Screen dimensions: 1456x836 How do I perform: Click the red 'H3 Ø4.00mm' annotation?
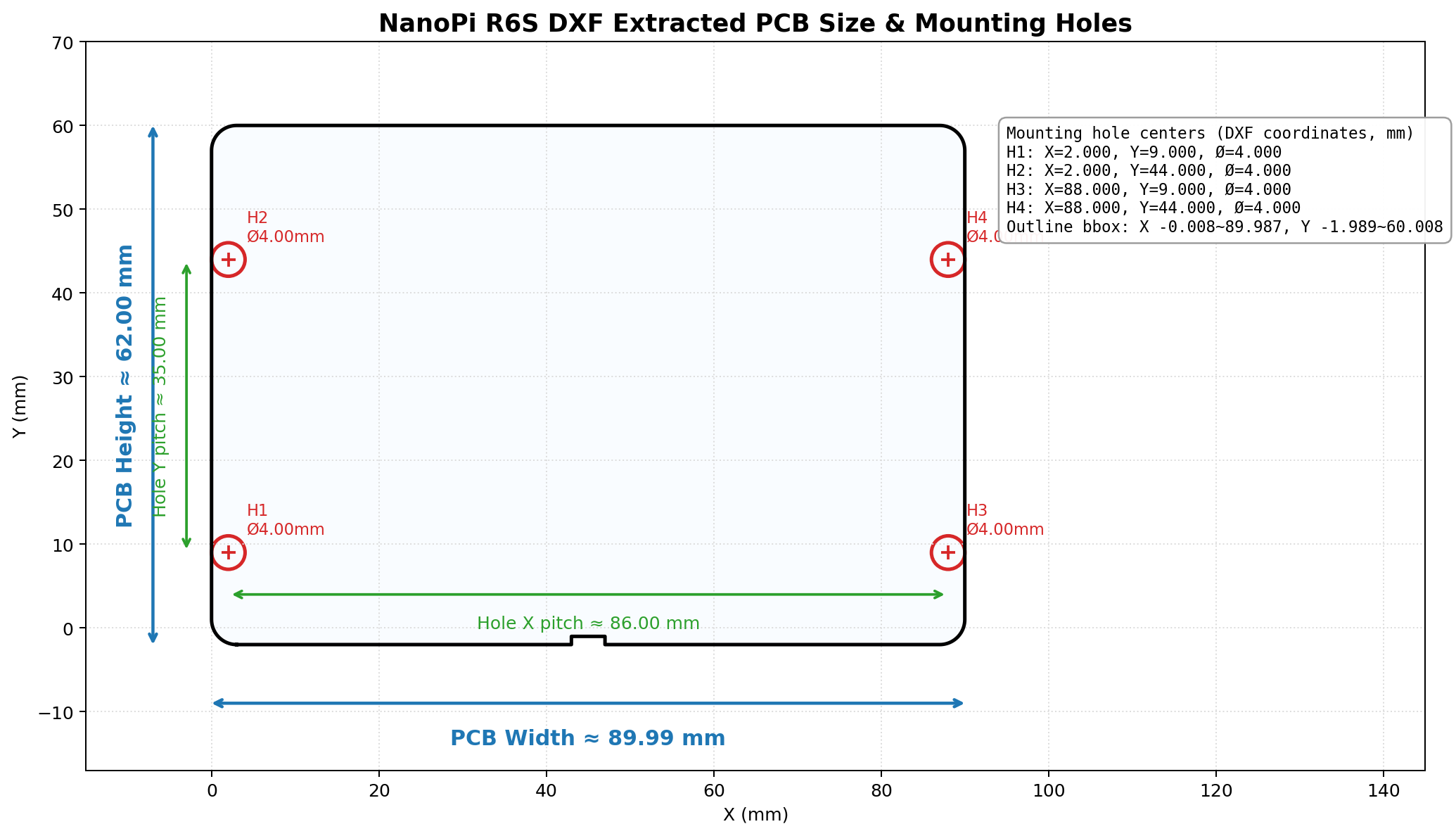tap(1005, 520)
